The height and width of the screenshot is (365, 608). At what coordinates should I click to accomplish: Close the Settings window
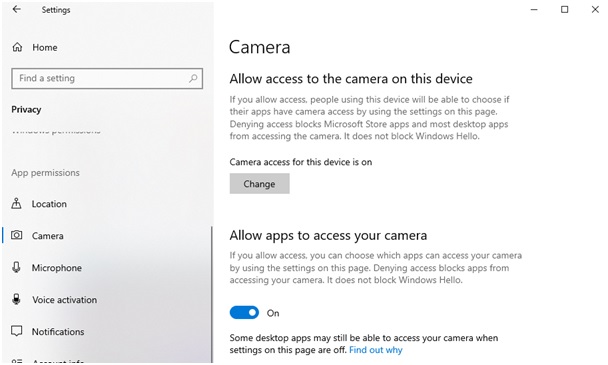[595, 9]
